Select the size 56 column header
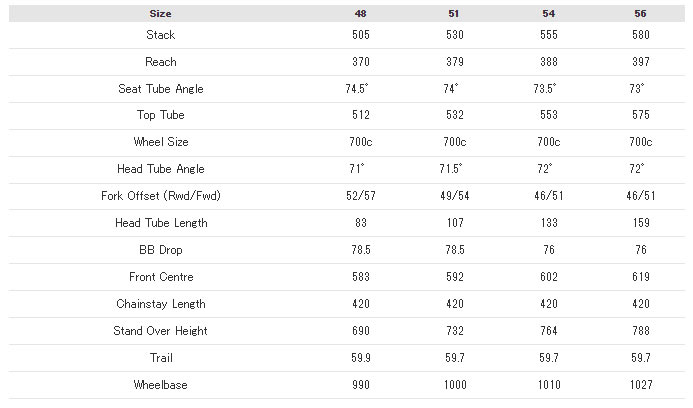 640,14
